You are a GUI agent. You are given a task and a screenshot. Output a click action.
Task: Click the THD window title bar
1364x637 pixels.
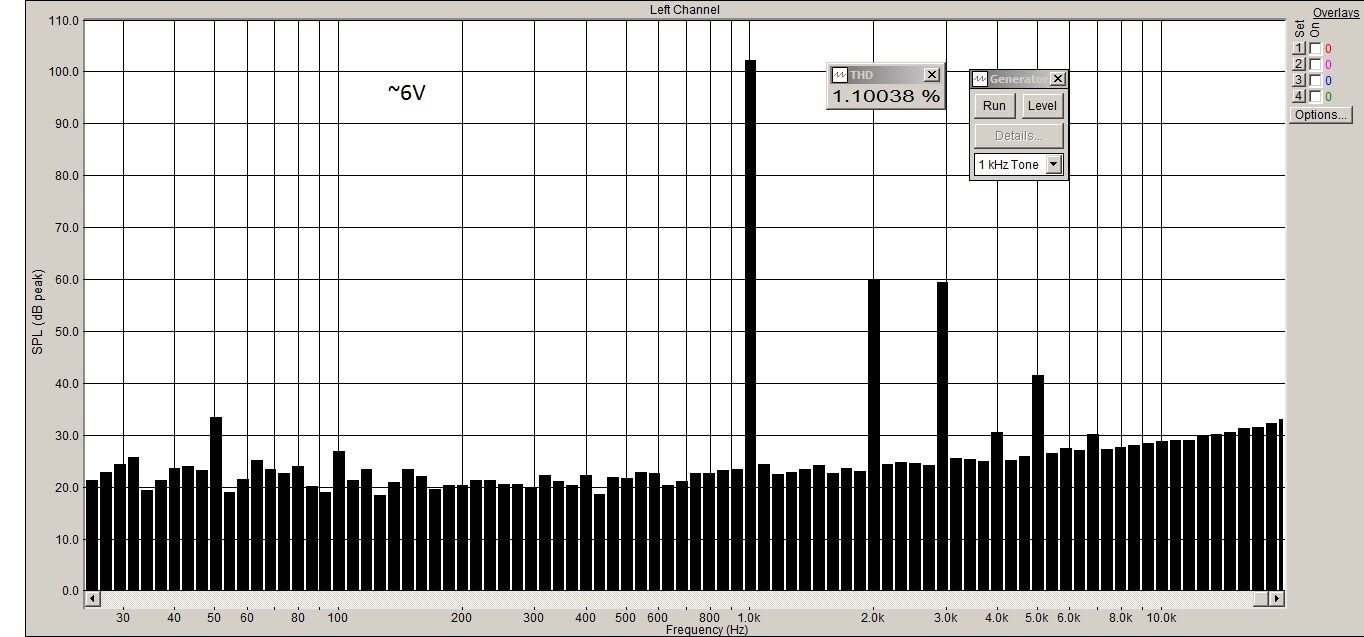[x=885, y=75]
